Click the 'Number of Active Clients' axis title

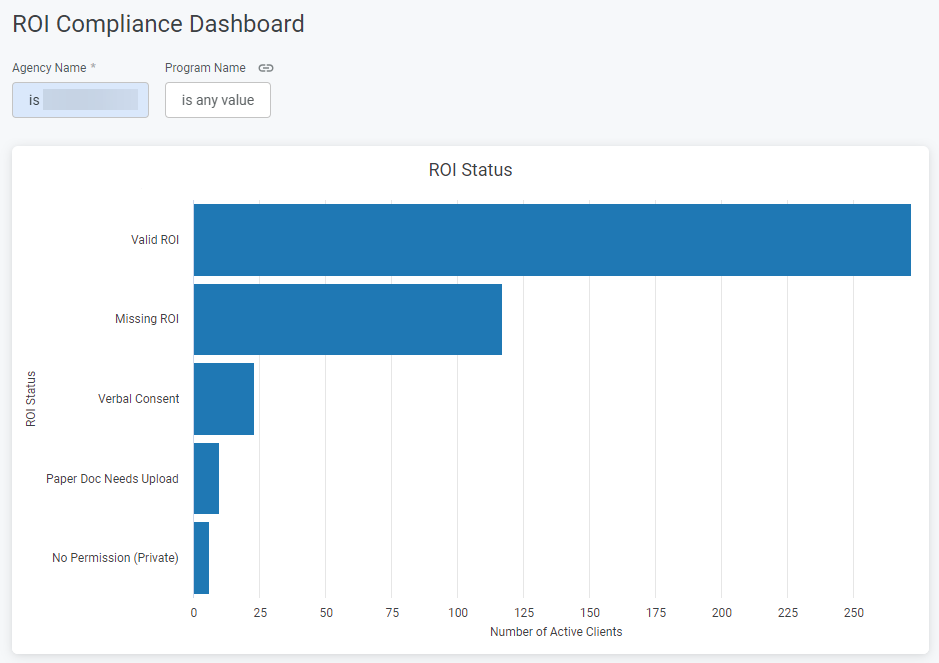coord(556,632)
